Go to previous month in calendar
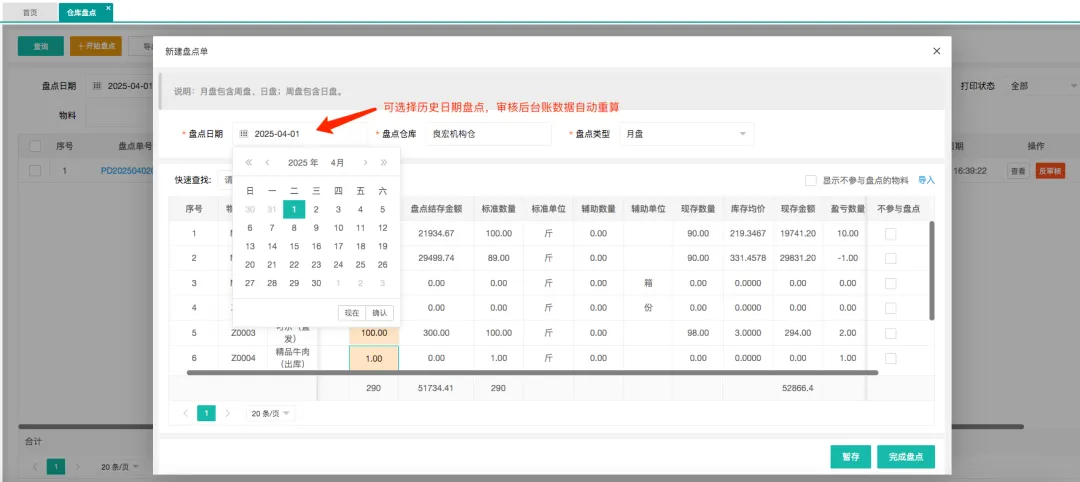Screen dimensions: 1080x482 267,162
